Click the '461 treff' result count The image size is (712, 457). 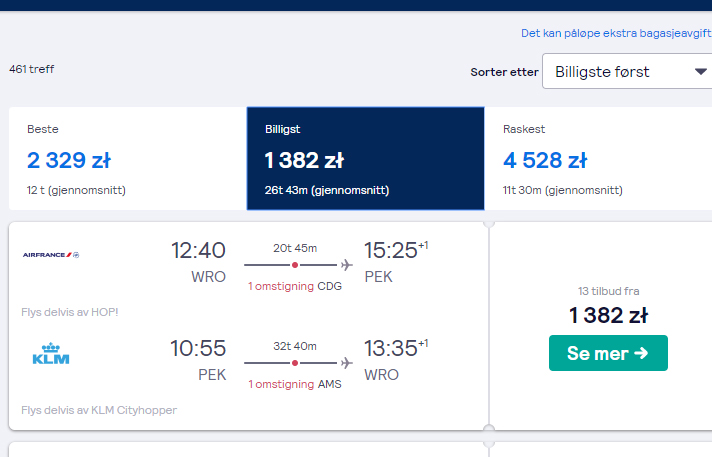point(31,69)
